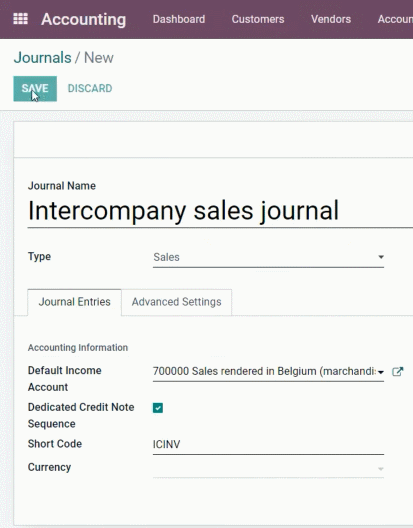Click the SAVE button
The width and height of the screenshot is (413, 528).
coord(35,89)
